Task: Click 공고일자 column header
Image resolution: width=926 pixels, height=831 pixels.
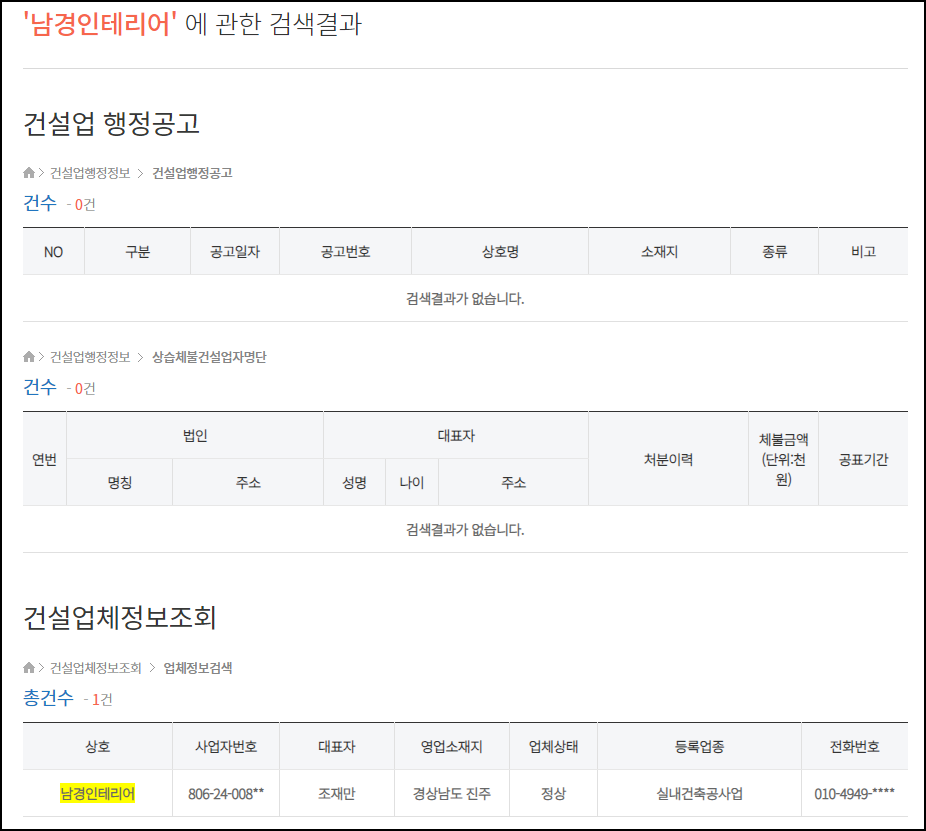Action: point(235,252)
